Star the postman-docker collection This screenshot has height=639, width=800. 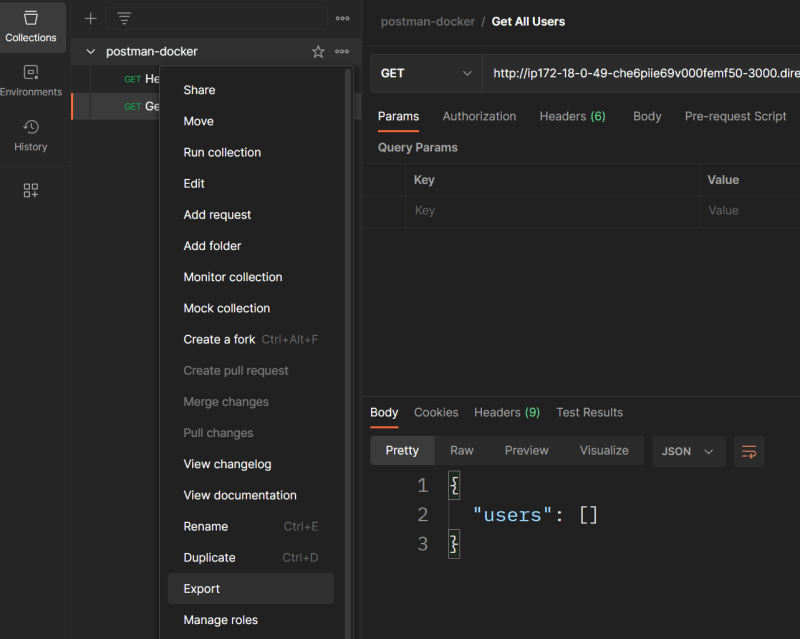coord(318,50)
